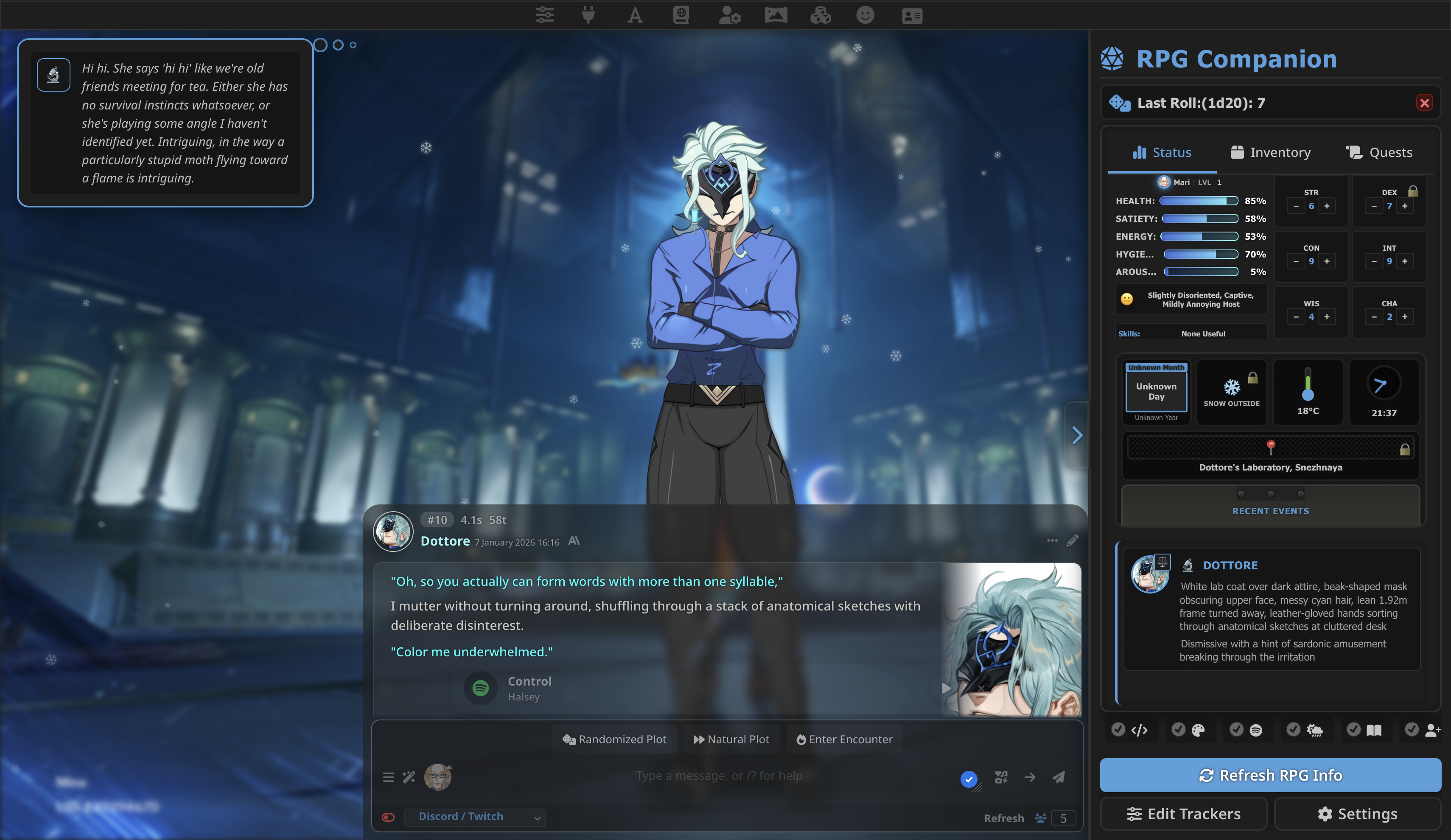
Task: Open World Info book-globe icon
Action: point(681,15)
